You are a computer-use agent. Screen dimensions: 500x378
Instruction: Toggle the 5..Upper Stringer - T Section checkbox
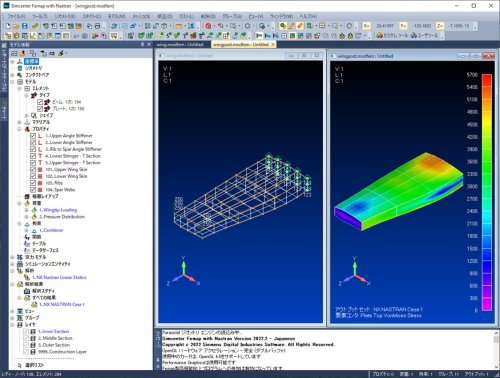click(x=33, y=163)
